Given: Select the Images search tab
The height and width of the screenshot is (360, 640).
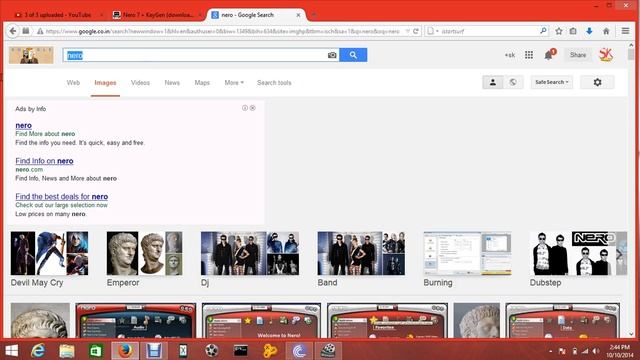Looking at the screenshot, I should (x=105, y=83).
